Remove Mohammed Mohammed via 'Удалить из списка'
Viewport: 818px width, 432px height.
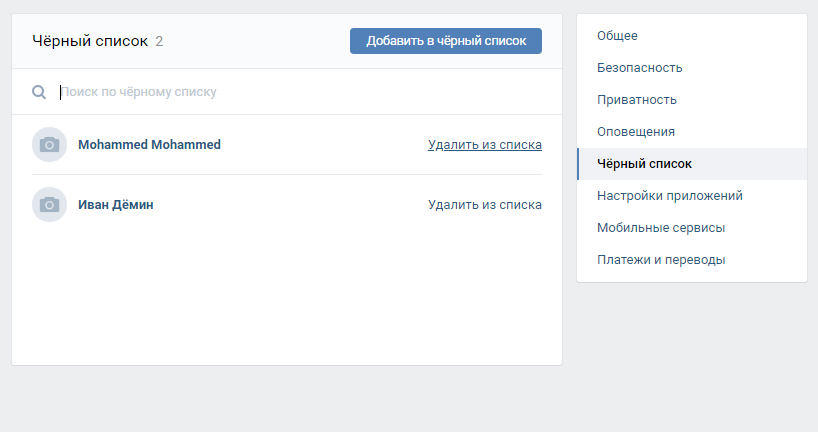click(484, 145)
